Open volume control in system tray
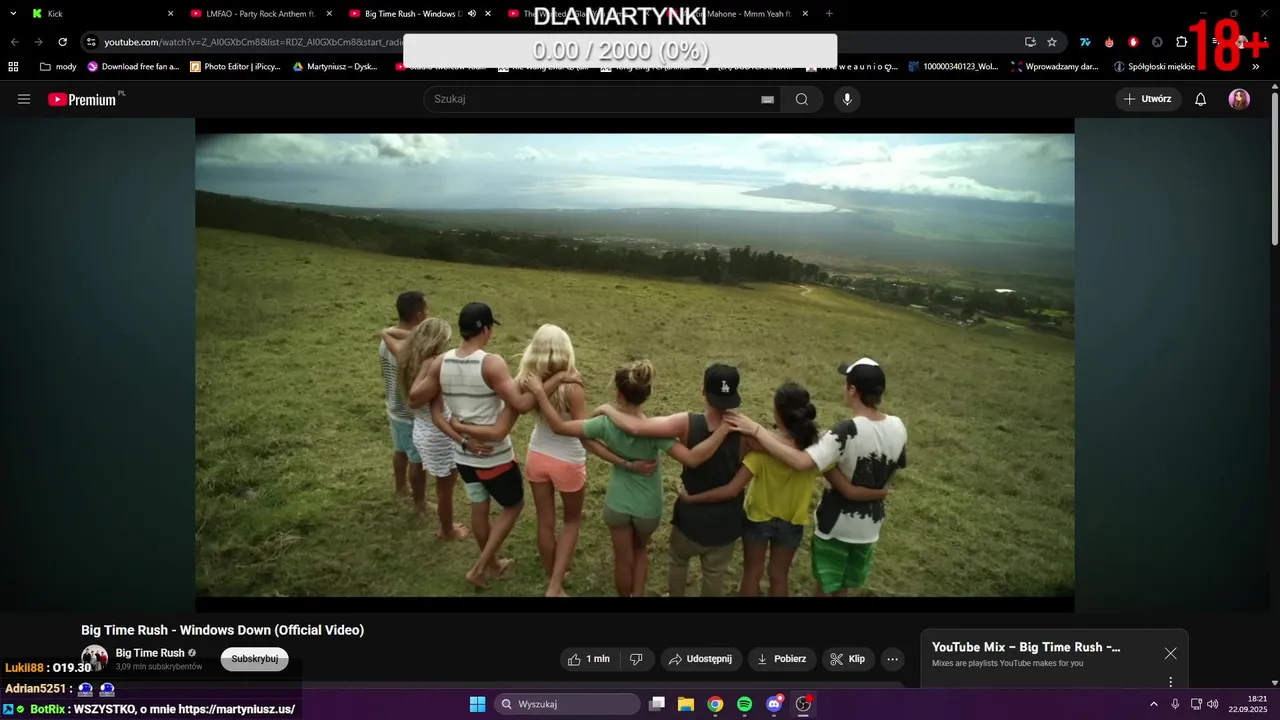Image resolution: width=1280 pixels, height=720 pixels. tap(1213, 704)
